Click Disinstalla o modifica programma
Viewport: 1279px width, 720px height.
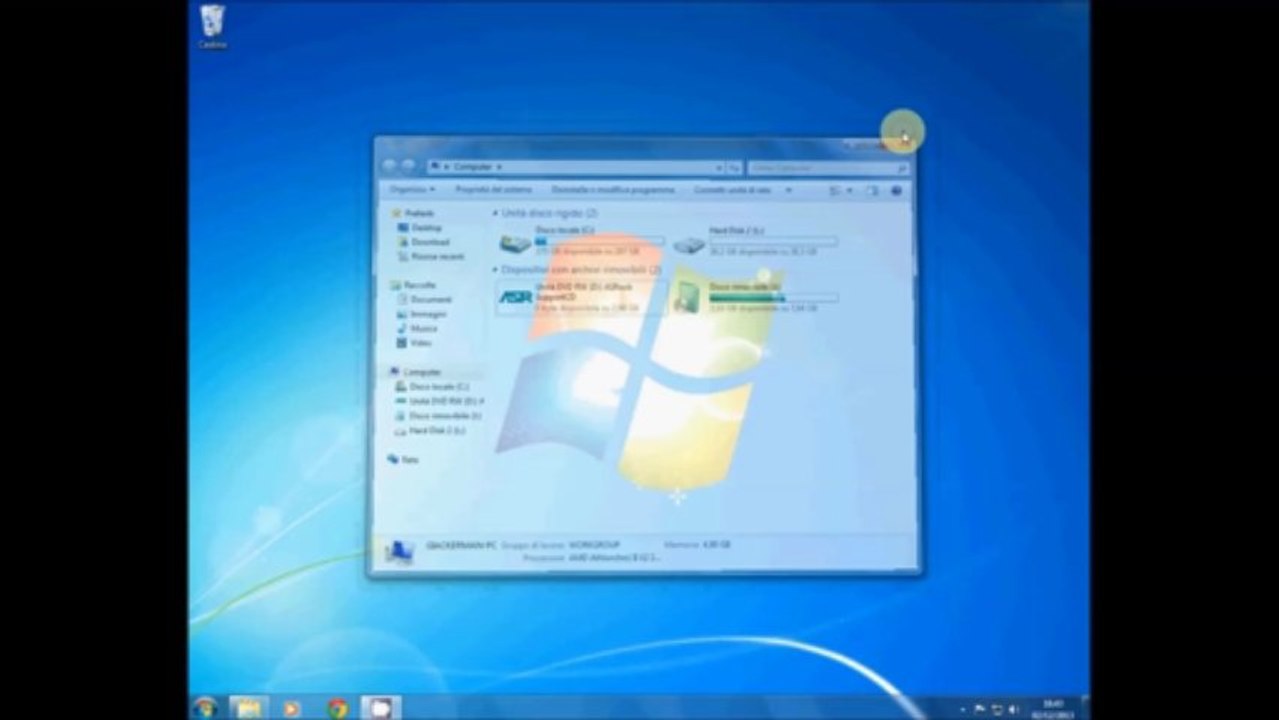pos(613,189)
